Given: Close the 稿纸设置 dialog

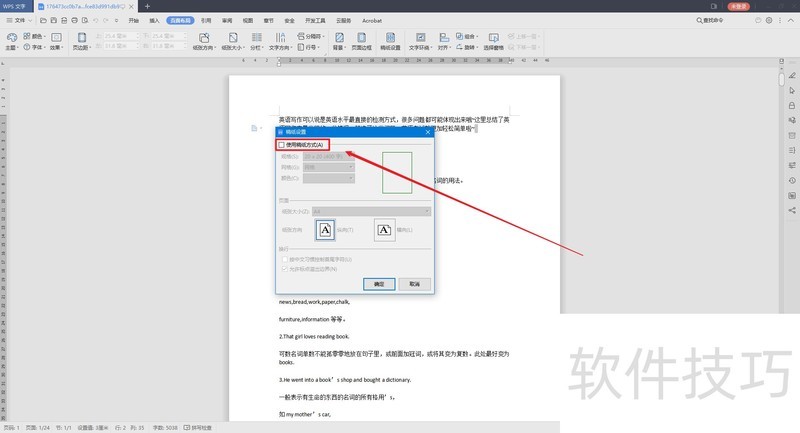Looking at the screenshot, I should 428,132.
